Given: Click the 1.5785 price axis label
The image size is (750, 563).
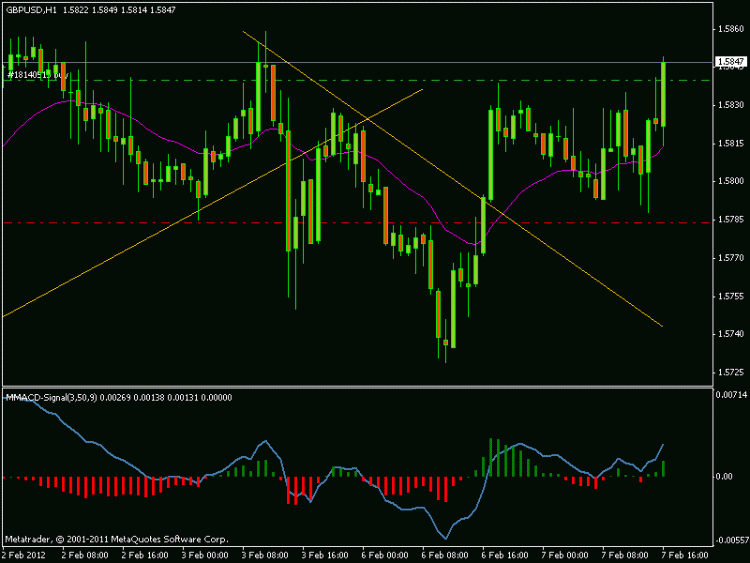Looking at the screenshot, I should click(730, 220).
